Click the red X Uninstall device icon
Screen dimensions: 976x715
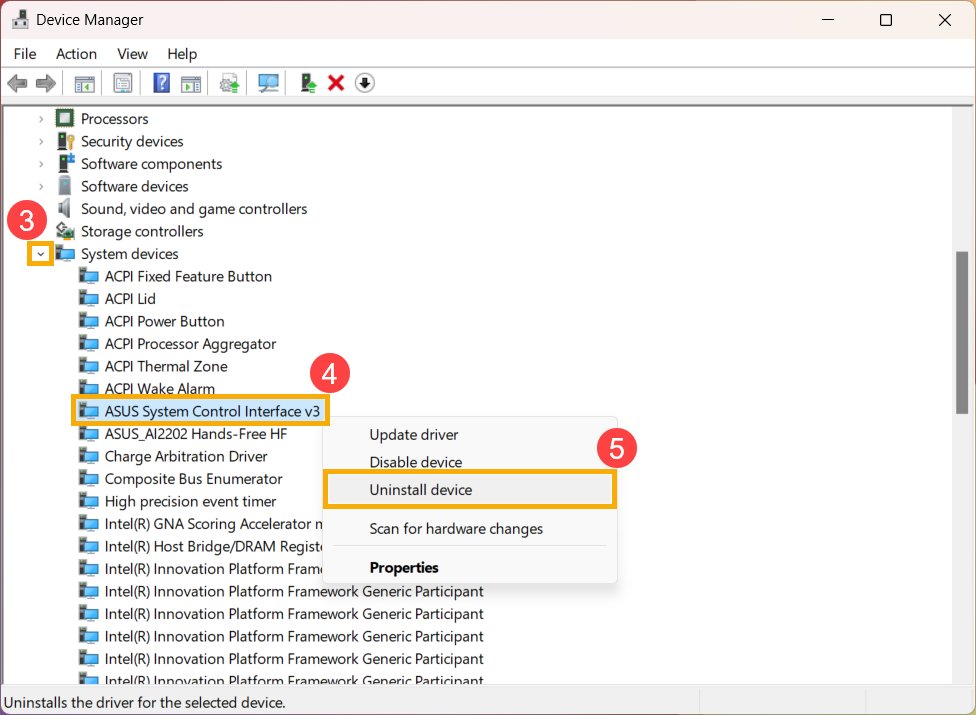tap(336, 83)
